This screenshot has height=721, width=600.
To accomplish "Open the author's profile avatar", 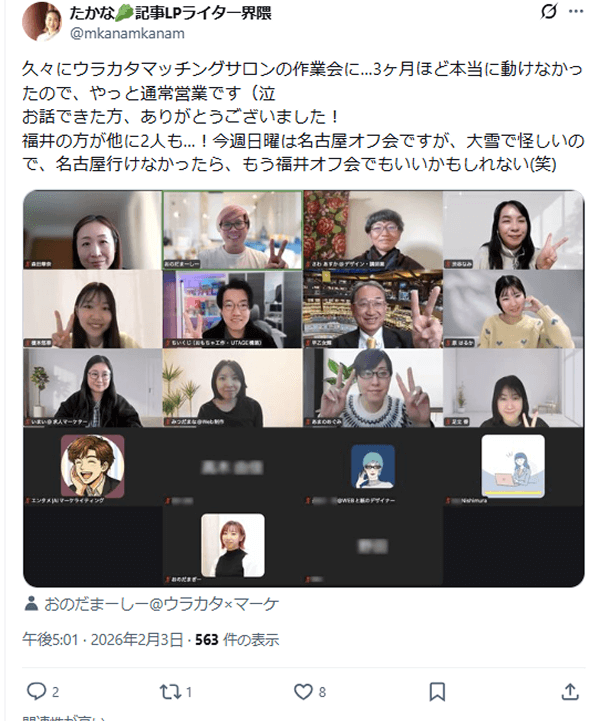I will [42, 21].
